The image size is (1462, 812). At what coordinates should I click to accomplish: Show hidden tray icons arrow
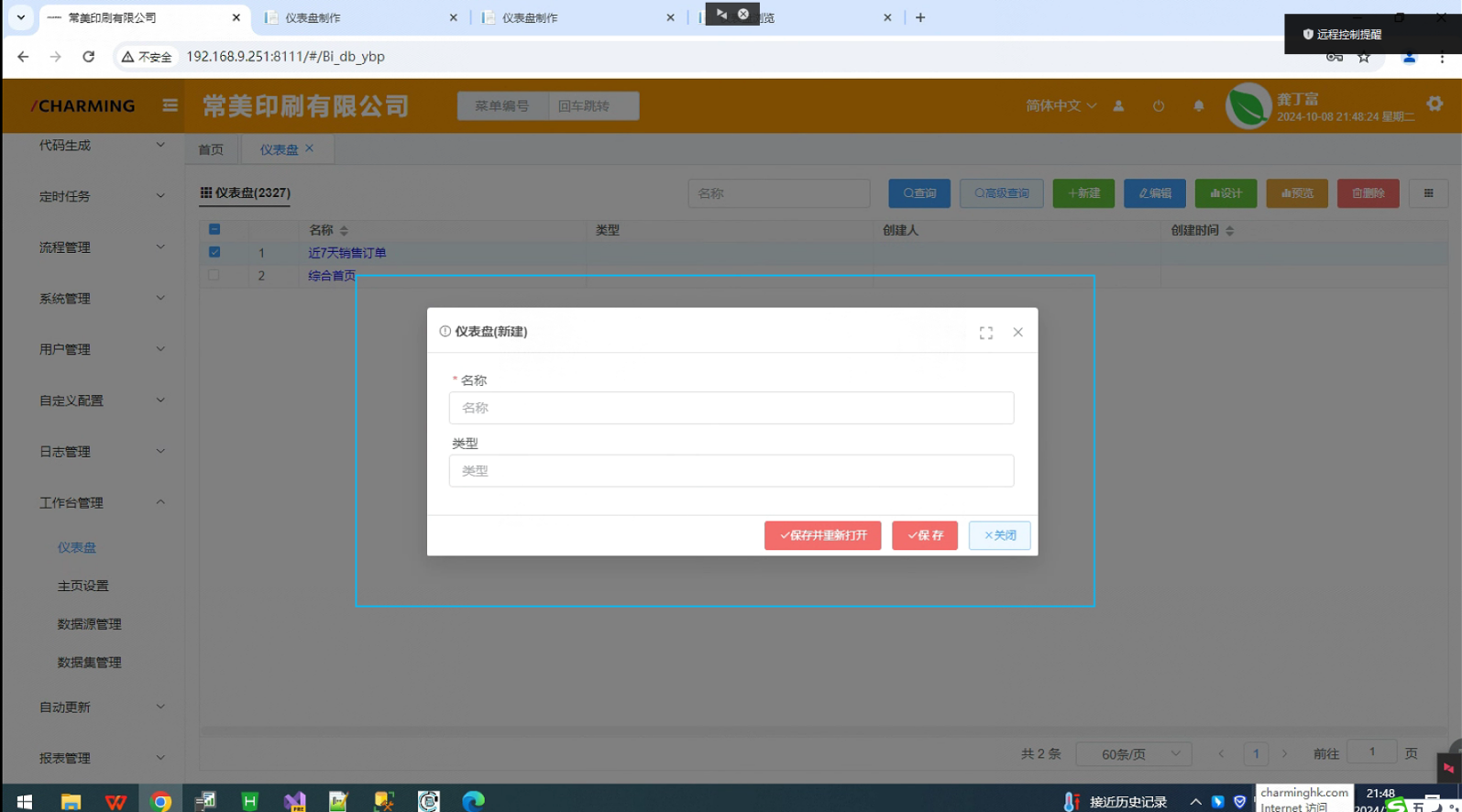tap(1195, 802)
